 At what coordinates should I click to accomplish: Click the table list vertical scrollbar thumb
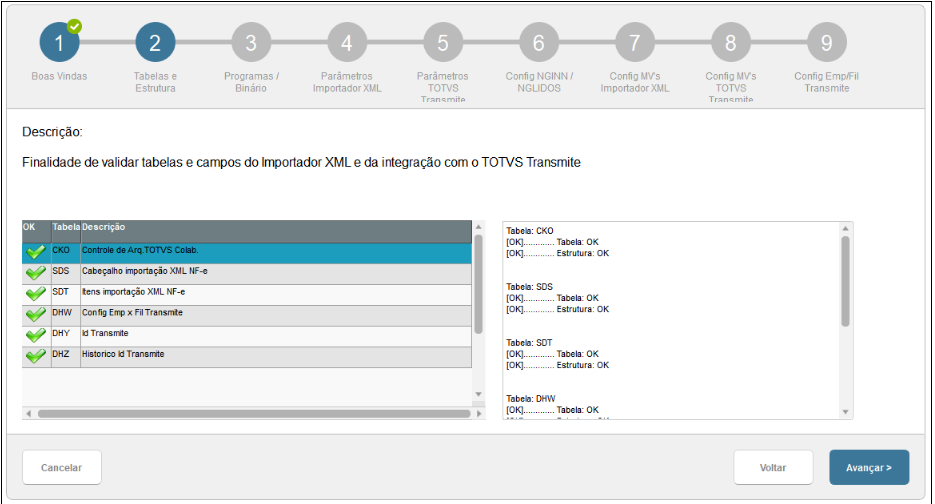pos(478,284)
